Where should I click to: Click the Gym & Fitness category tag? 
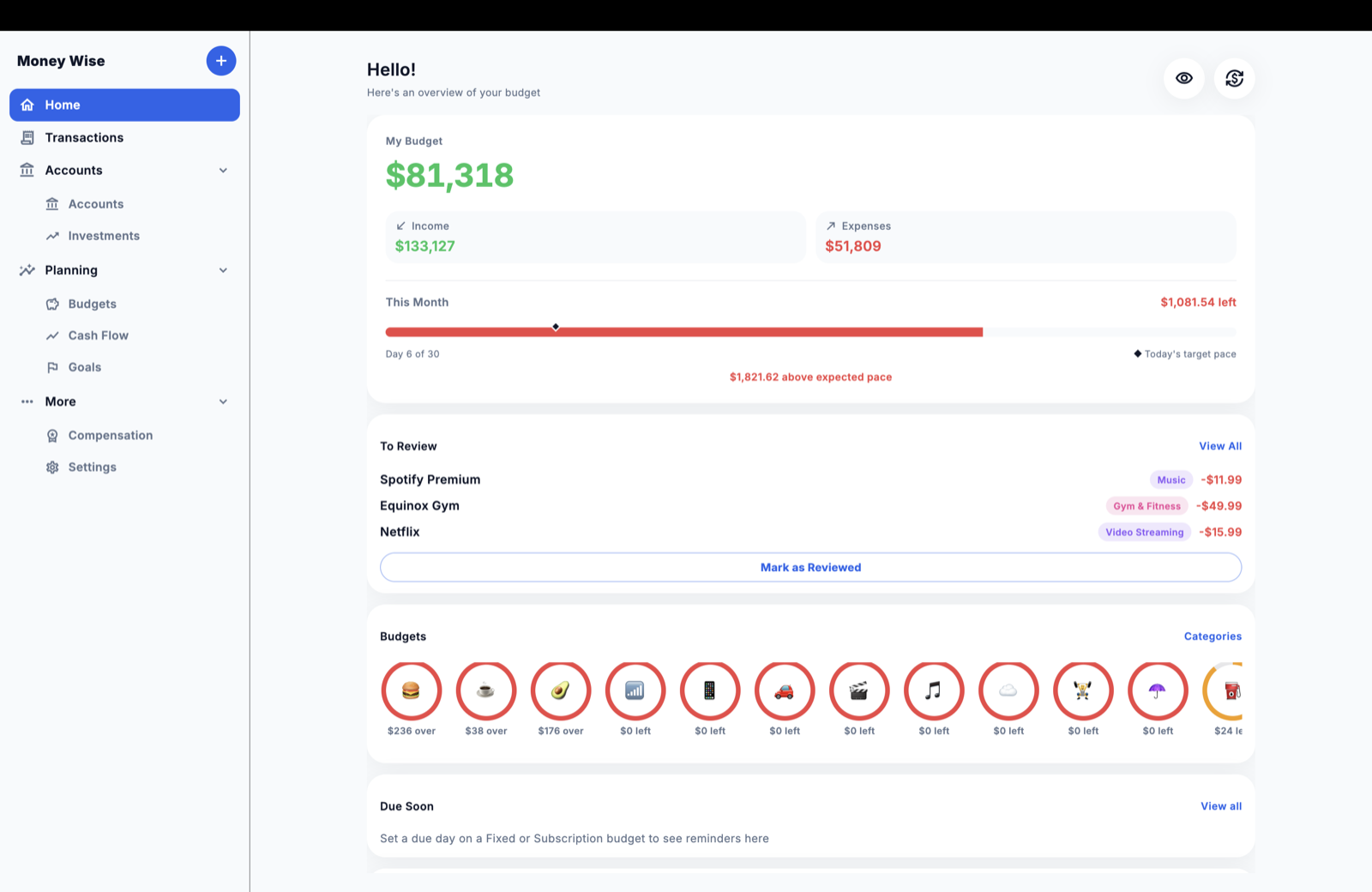point(1146,506)
